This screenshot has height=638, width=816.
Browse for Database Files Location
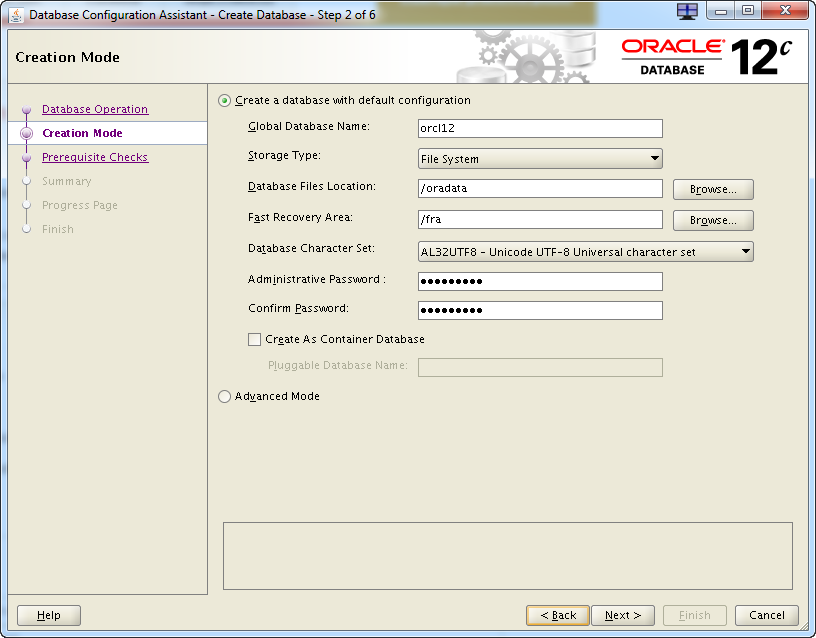click(713, 189)
